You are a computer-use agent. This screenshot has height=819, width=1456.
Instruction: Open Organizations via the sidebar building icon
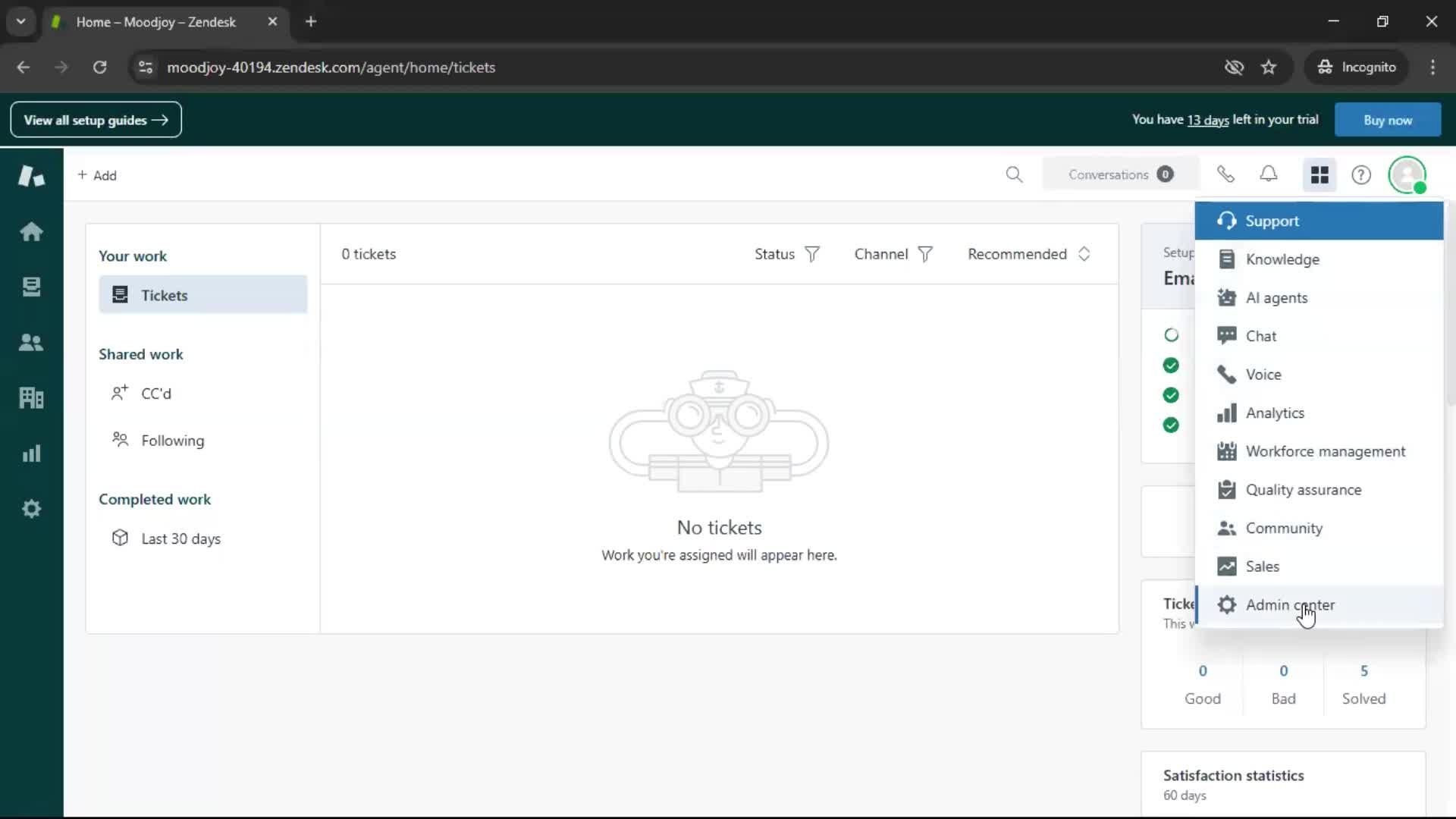(x=31, y=397)
